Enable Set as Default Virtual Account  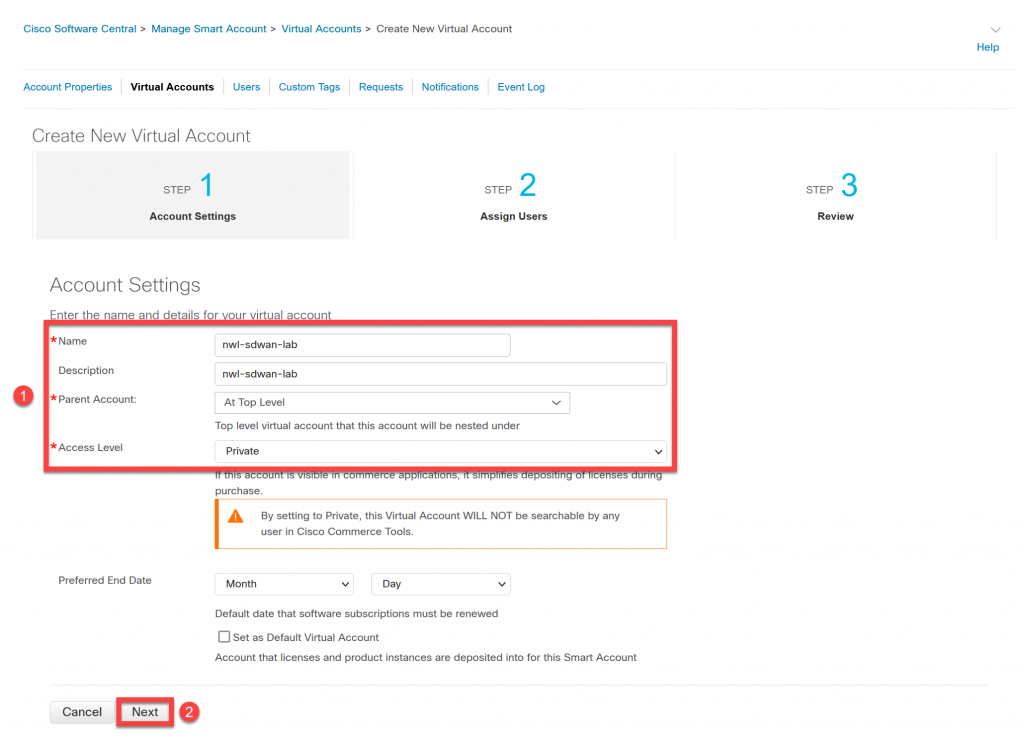pos(225,636)
